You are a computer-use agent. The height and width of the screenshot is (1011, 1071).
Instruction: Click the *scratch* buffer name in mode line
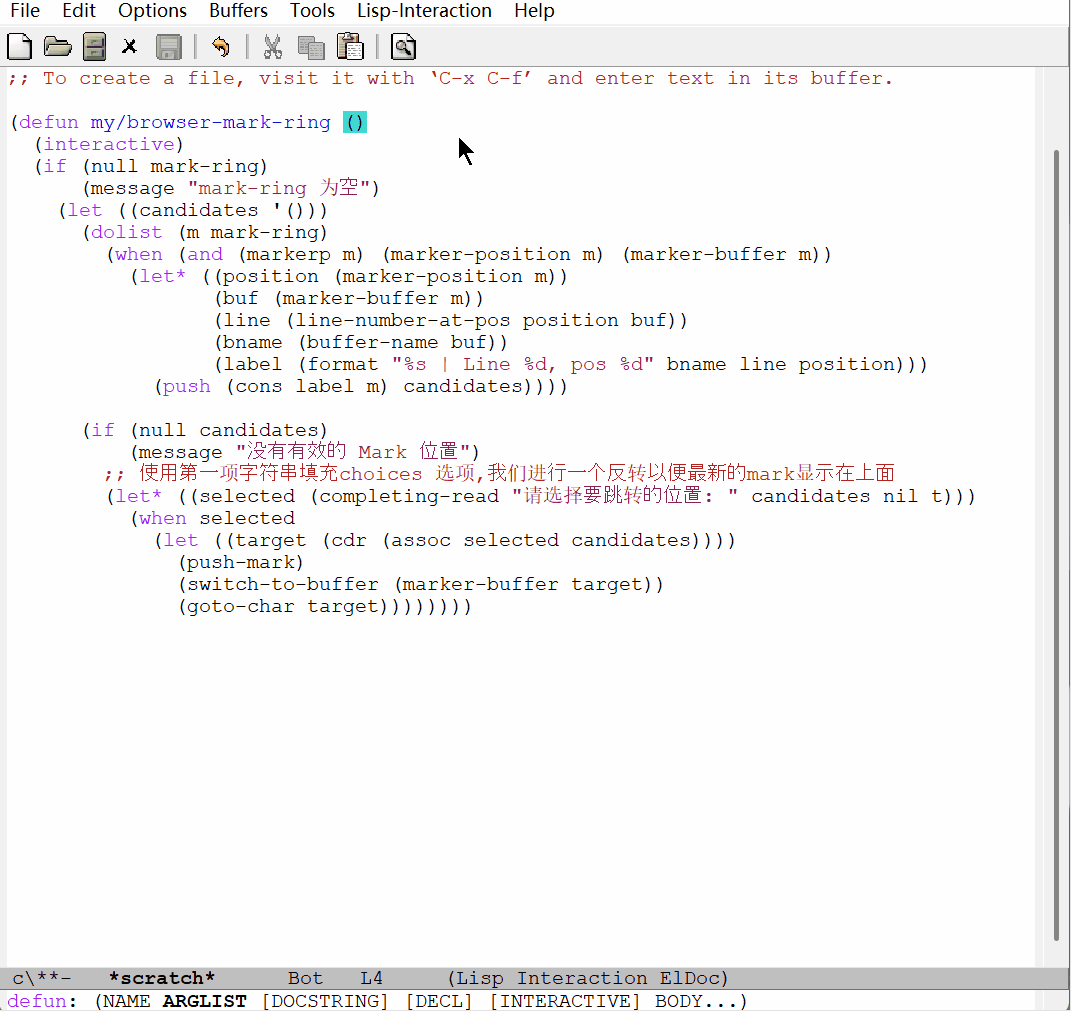(x=161, y=978)
